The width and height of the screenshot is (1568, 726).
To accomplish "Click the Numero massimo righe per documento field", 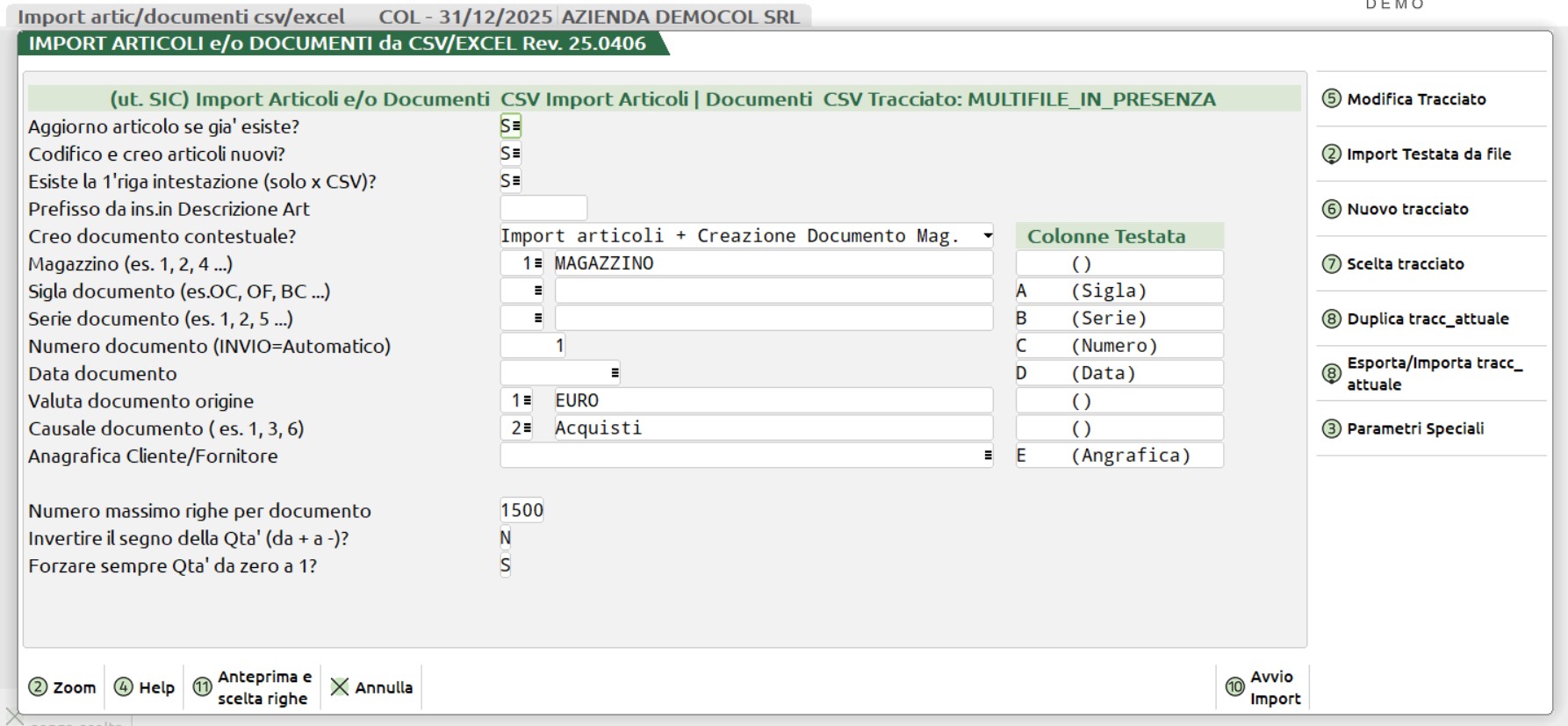I will pos(521,511).
